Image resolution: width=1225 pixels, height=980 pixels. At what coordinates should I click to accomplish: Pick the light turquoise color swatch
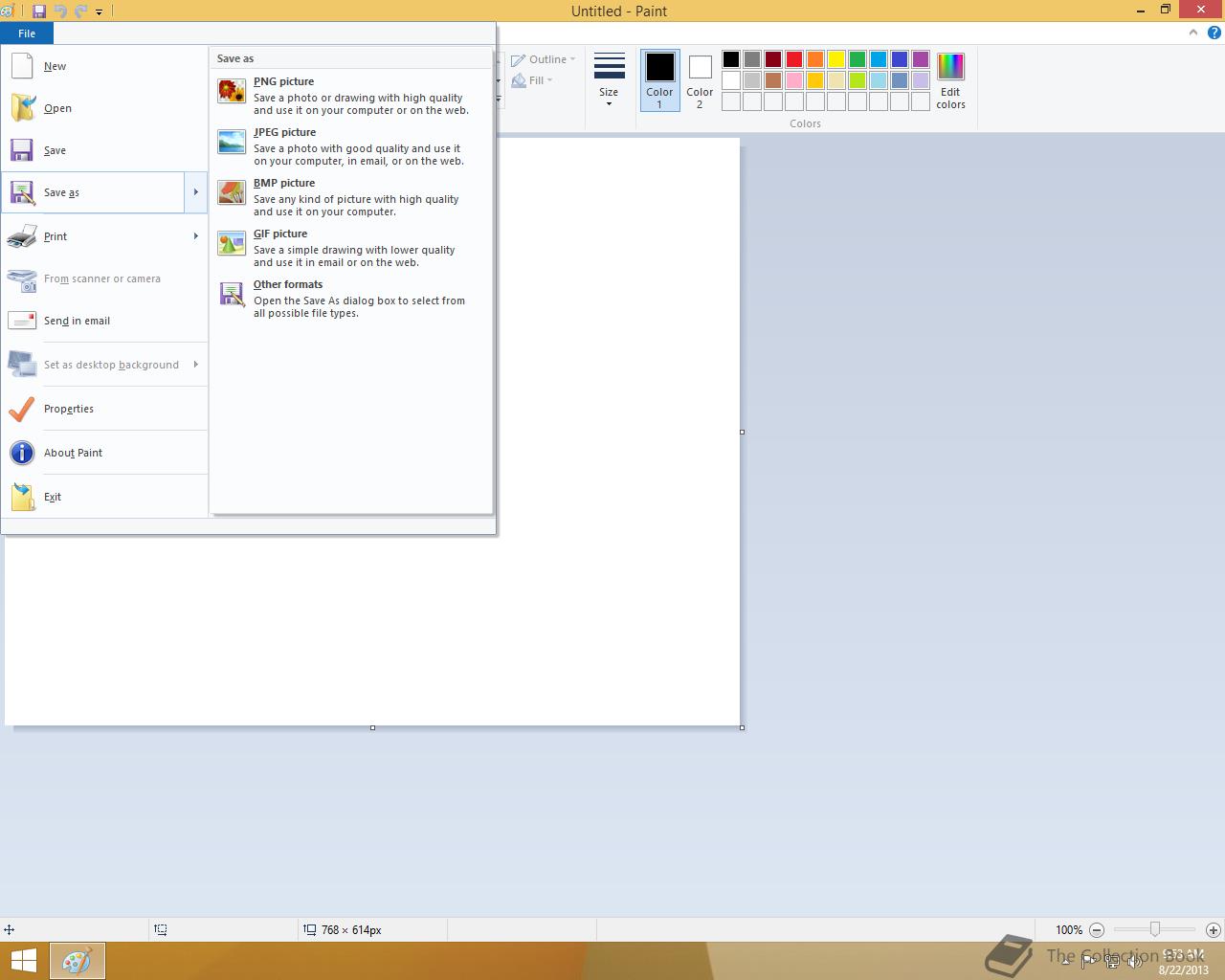[879, 80]
